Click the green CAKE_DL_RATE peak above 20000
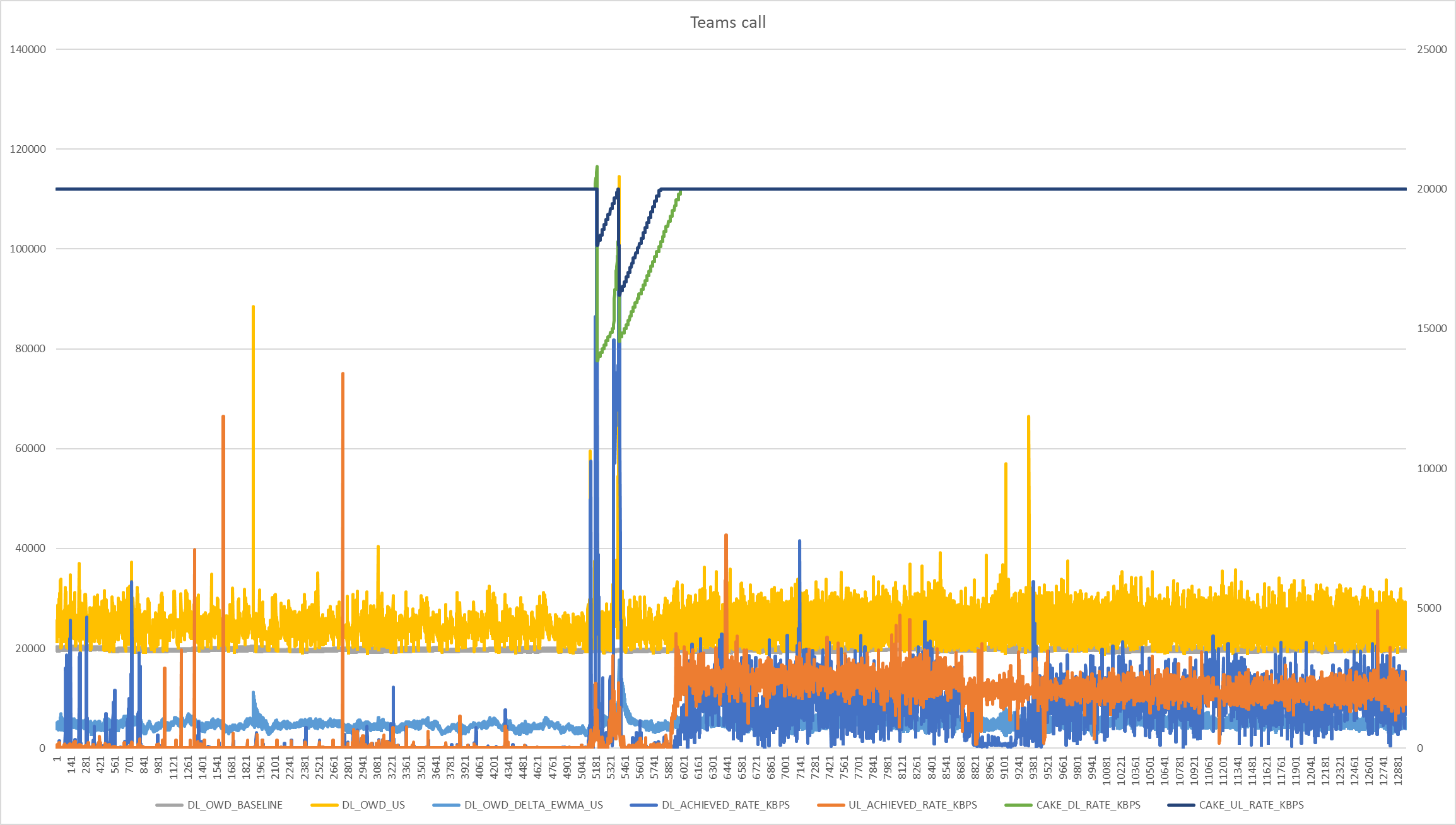This screenshot has width=1456, height=825. click(597, 167)
